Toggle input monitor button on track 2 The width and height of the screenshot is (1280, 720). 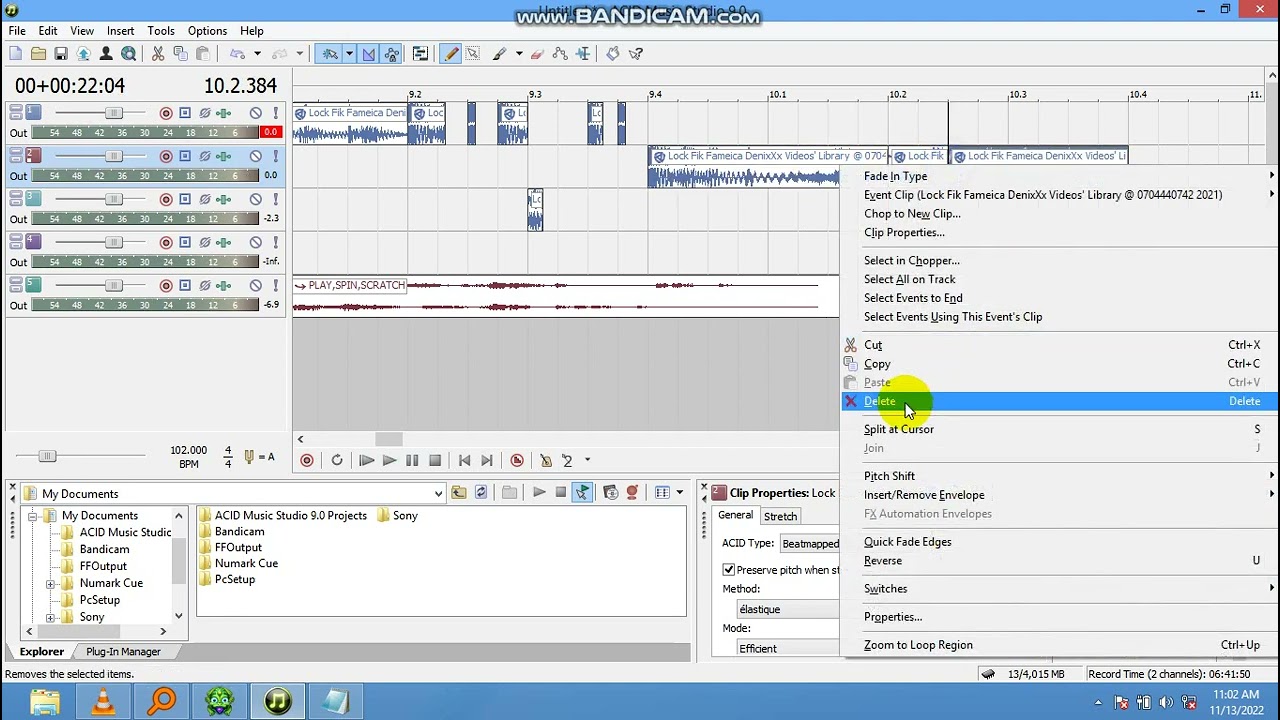(x=185, y=157)
